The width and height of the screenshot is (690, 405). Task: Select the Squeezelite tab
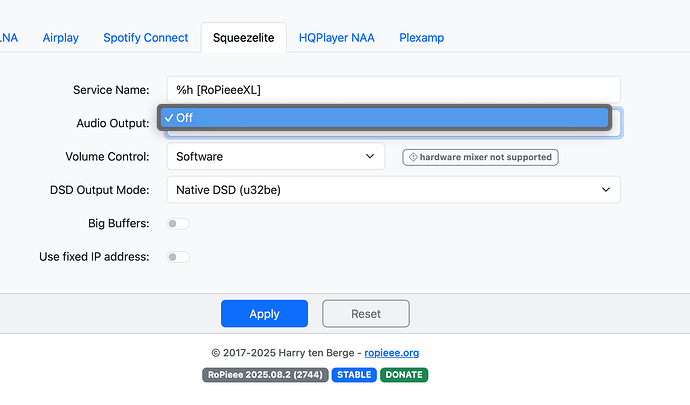tap(243, 38)
